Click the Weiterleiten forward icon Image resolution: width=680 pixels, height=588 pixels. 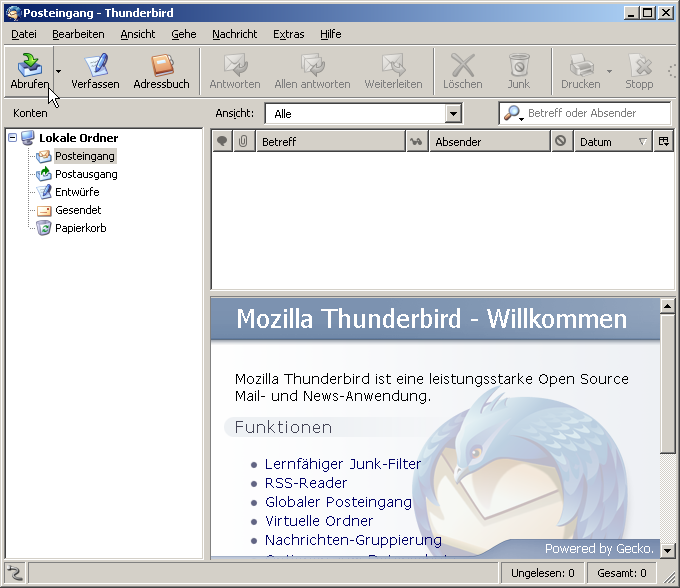(x=393, y=65)
